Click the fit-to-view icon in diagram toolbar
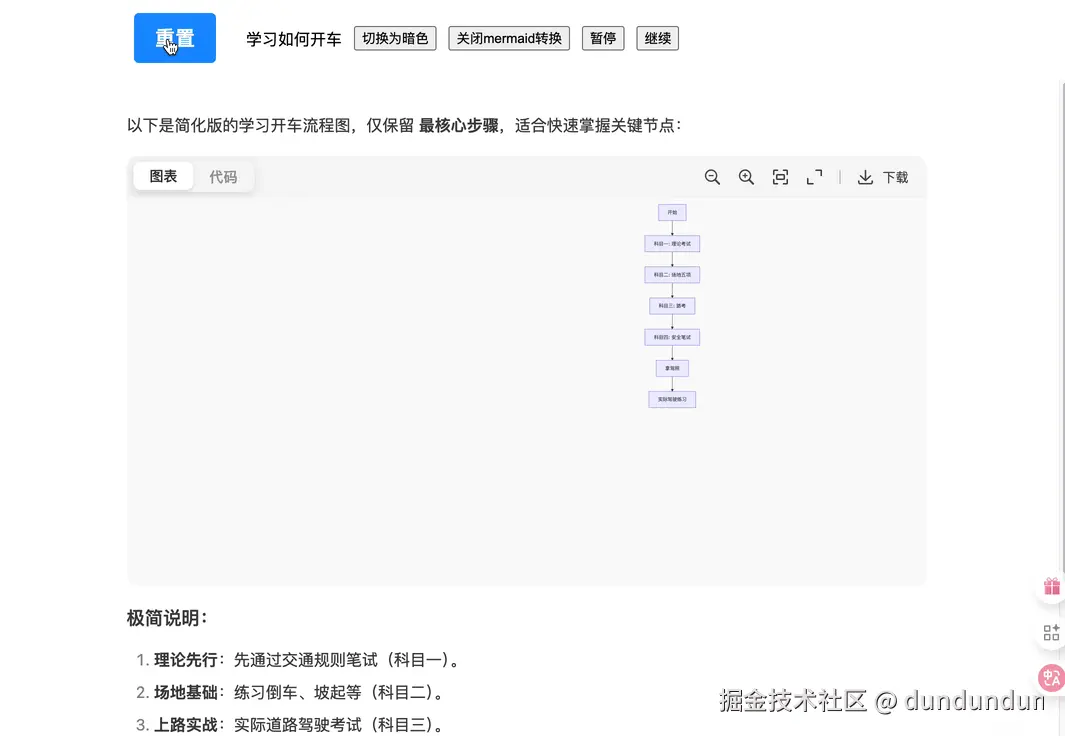 coord(780,177)
